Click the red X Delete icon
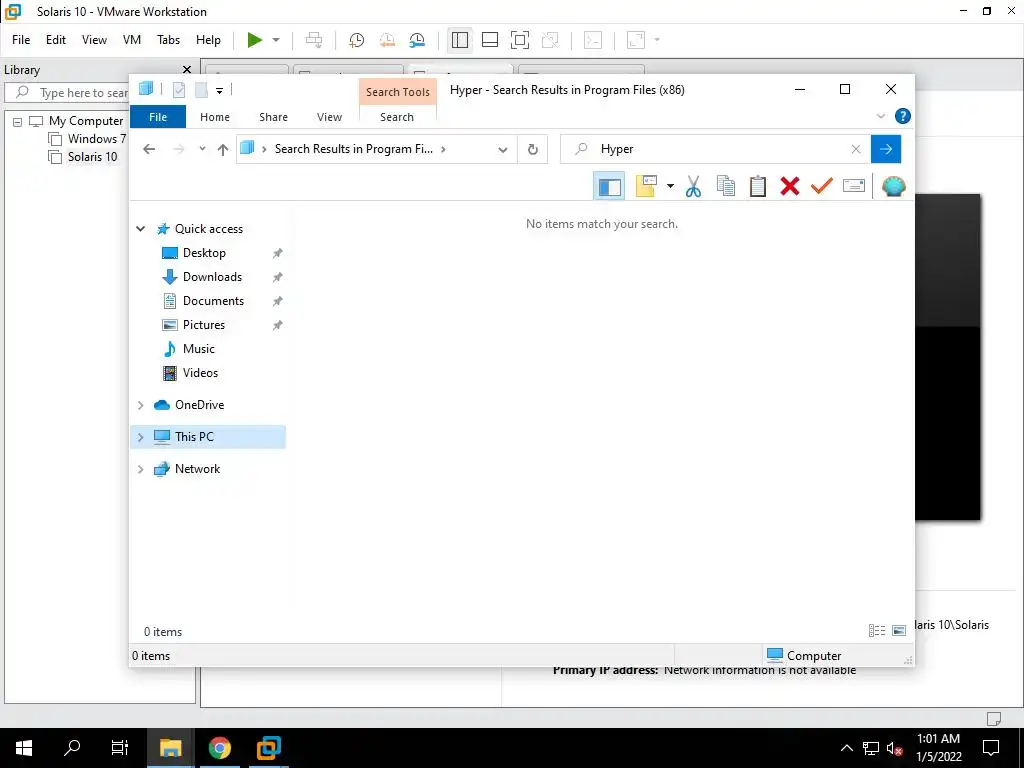Screen dimensions: 1024x768 pyautogui.click(x=790, y=187)
